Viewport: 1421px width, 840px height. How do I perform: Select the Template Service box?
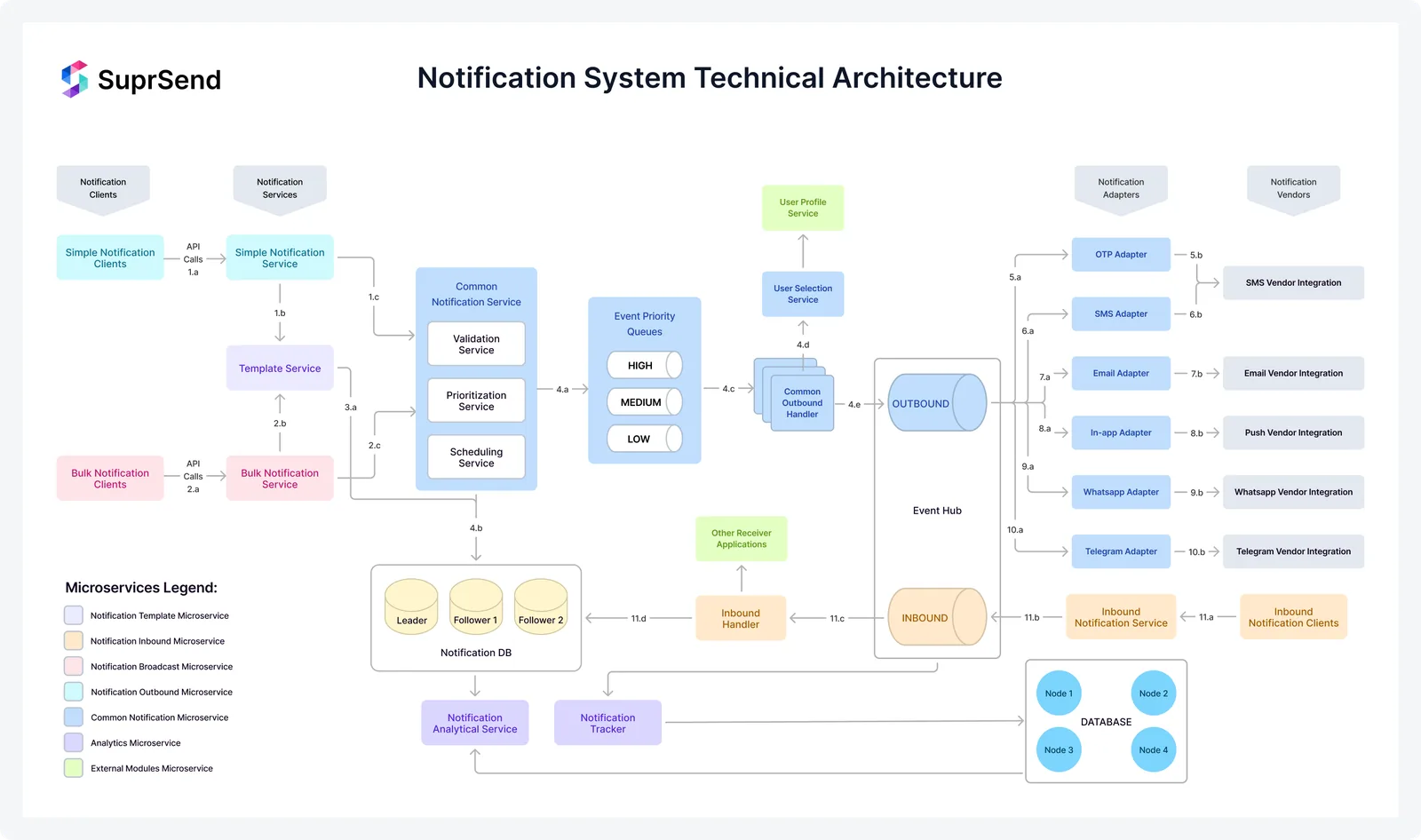pos(280,368)
